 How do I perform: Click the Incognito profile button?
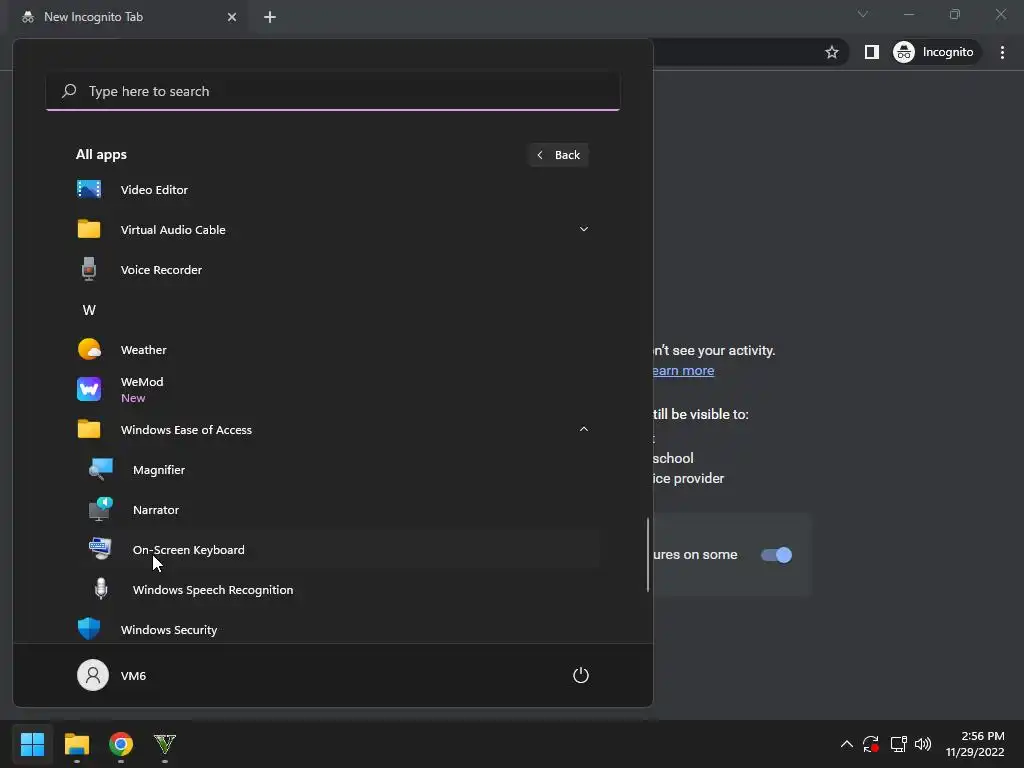pos(934,52)
